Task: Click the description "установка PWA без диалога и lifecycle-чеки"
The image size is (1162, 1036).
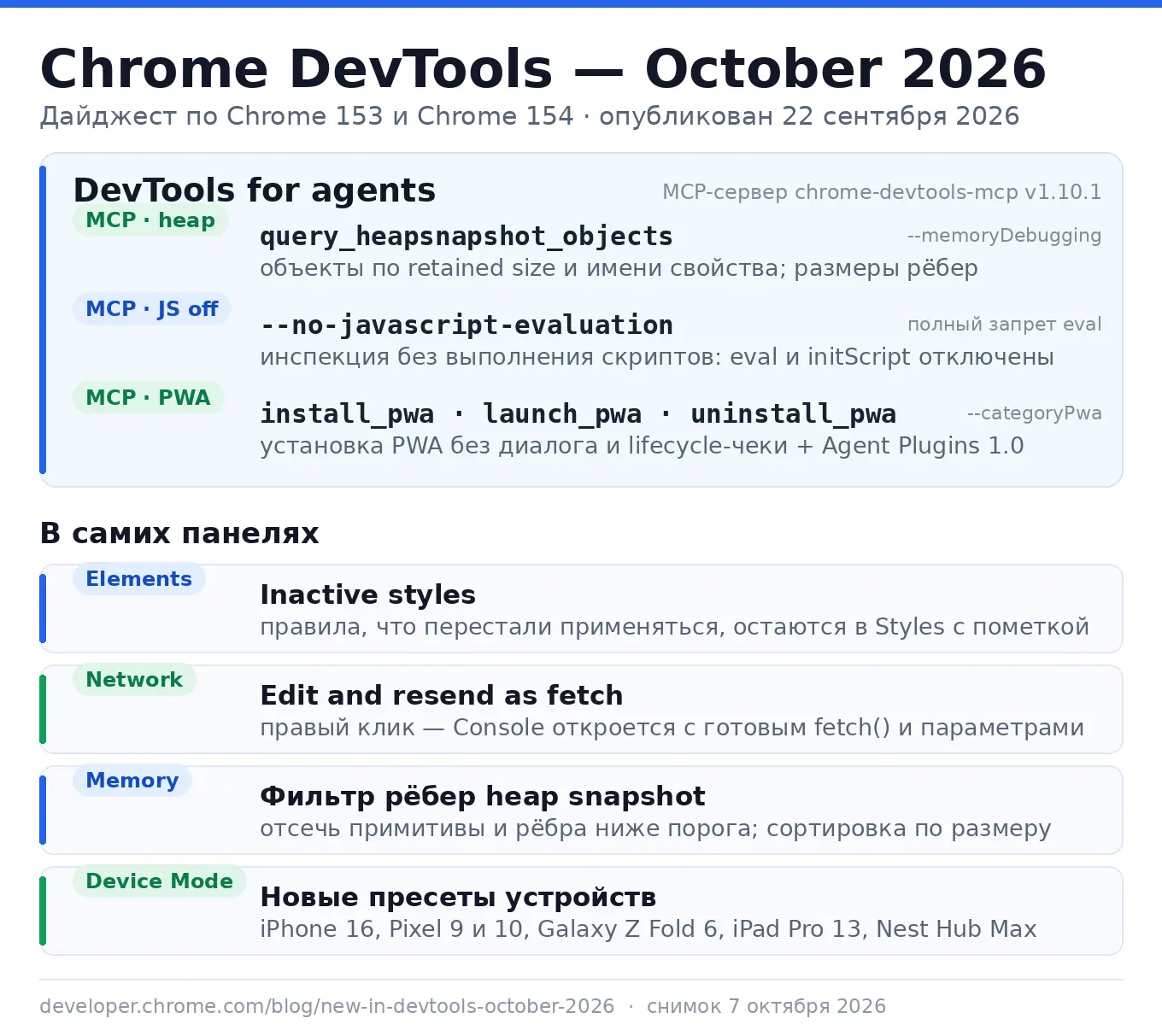Action: click(x=524, y=446)
